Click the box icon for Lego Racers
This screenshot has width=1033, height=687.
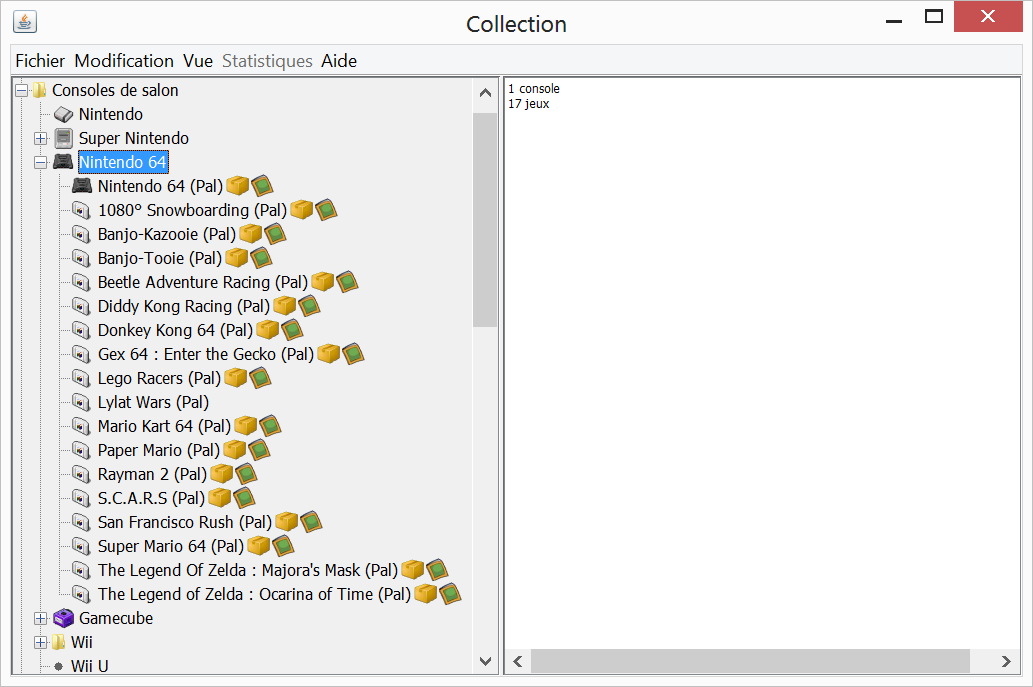click(x=235, y=377)
